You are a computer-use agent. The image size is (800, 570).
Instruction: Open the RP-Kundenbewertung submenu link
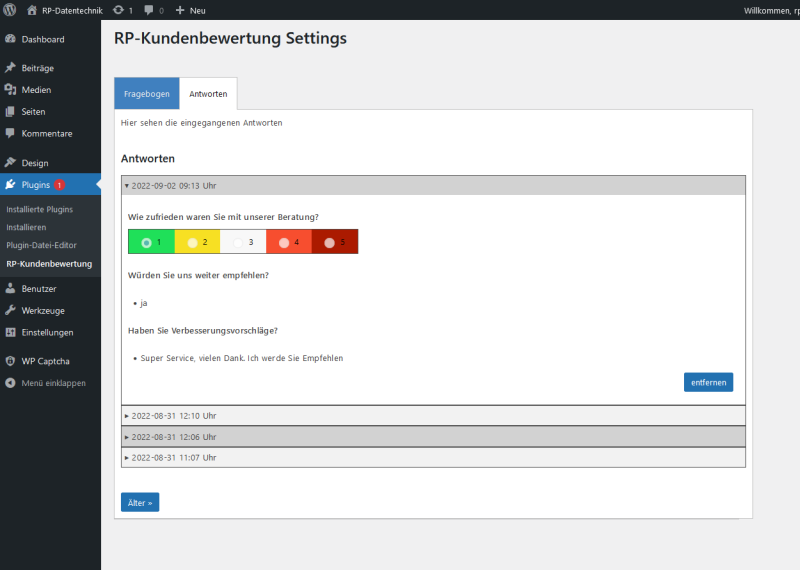[x=49, y=264]
